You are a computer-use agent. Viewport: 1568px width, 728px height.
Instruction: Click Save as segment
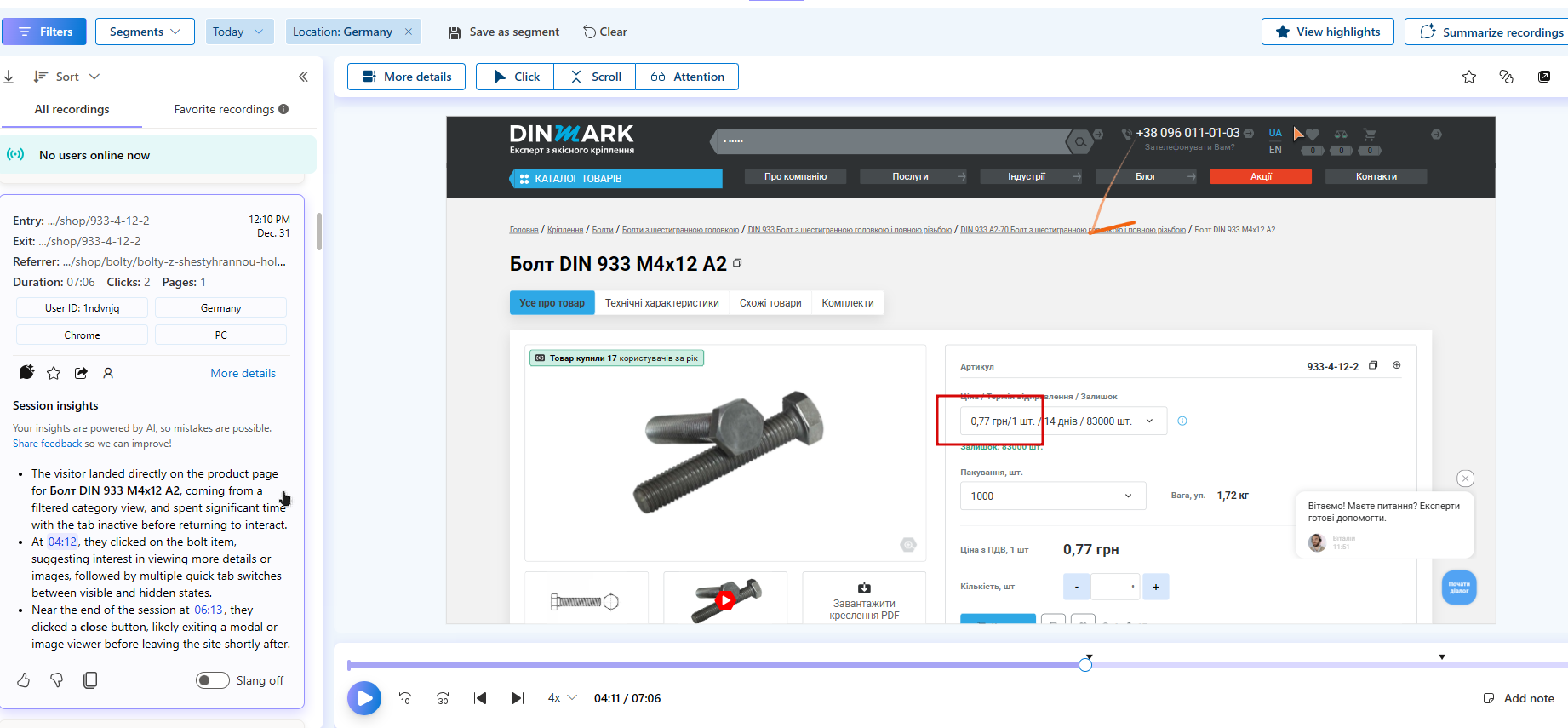point(504,32)
